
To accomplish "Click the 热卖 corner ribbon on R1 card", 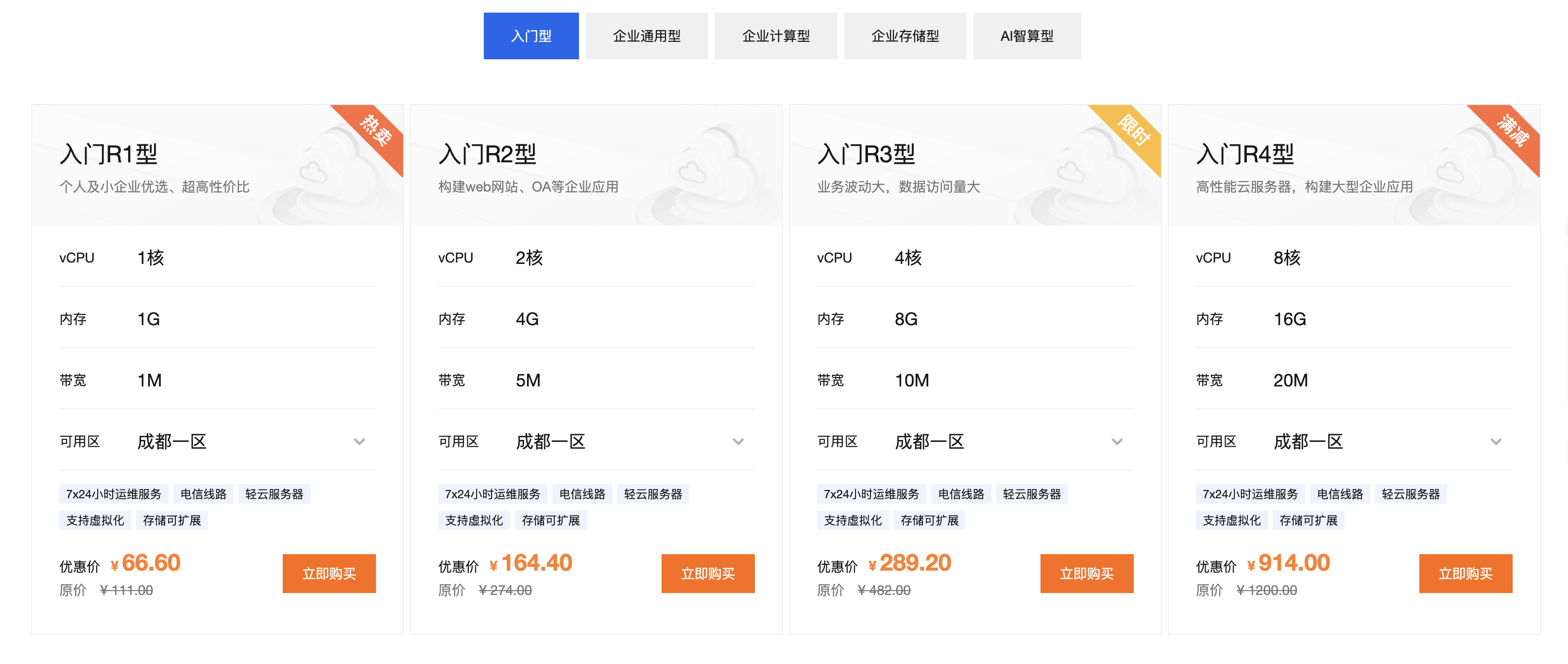I will click(x=375, y=131).
